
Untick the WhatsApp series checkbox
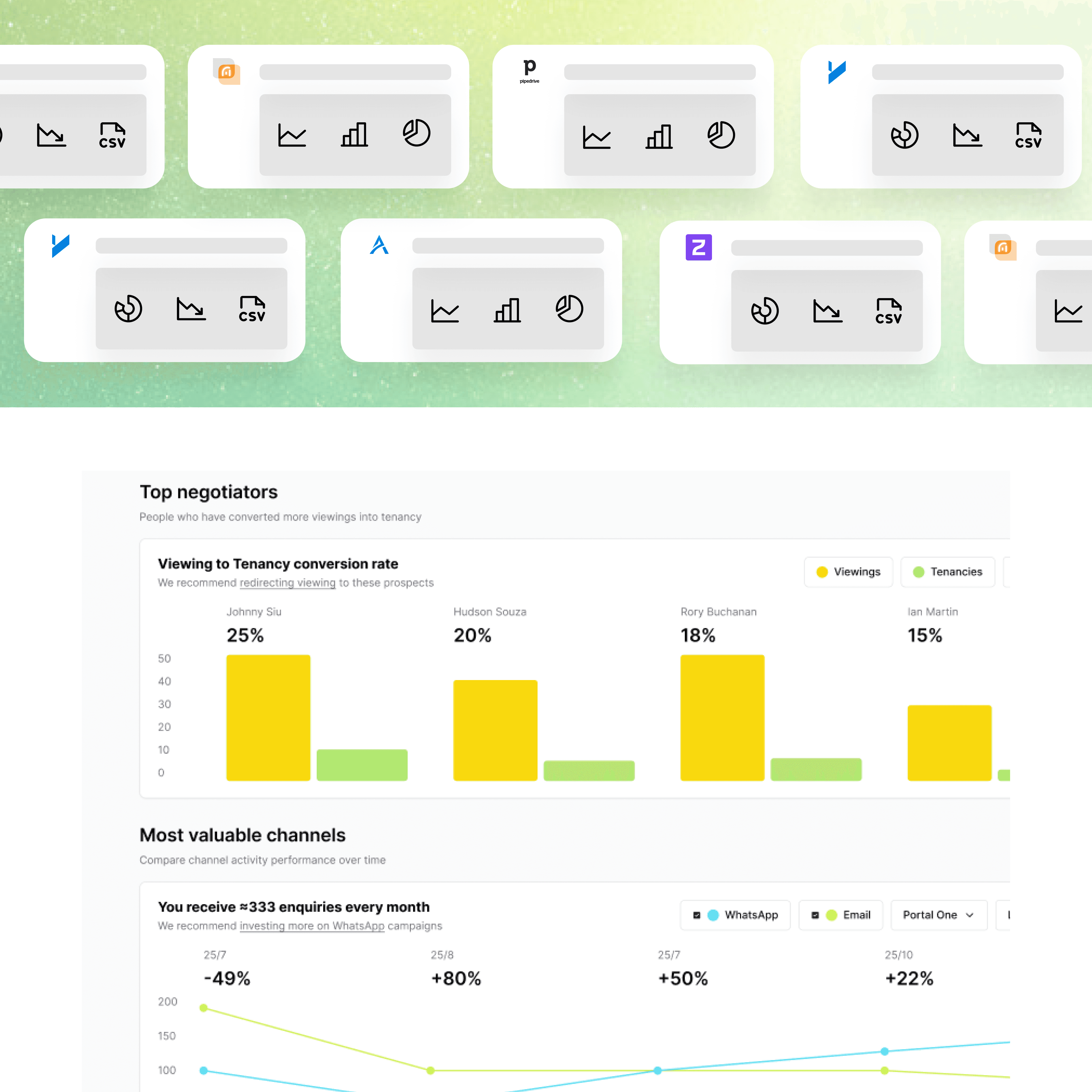pos(697,915)
